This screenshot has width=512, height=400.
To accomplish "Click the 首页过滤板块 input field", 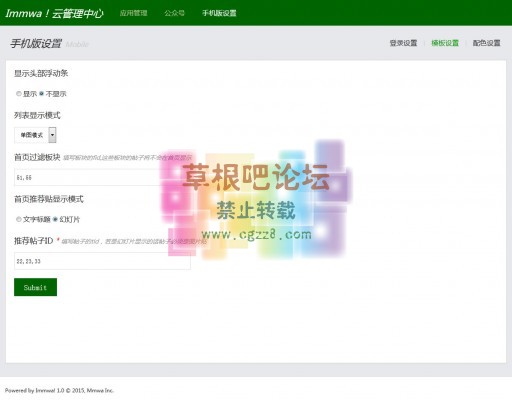I will point(102,177).
